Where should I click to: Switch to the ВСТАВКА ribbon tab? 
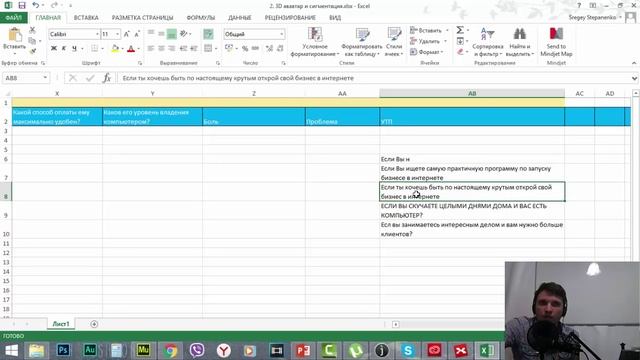86,18
